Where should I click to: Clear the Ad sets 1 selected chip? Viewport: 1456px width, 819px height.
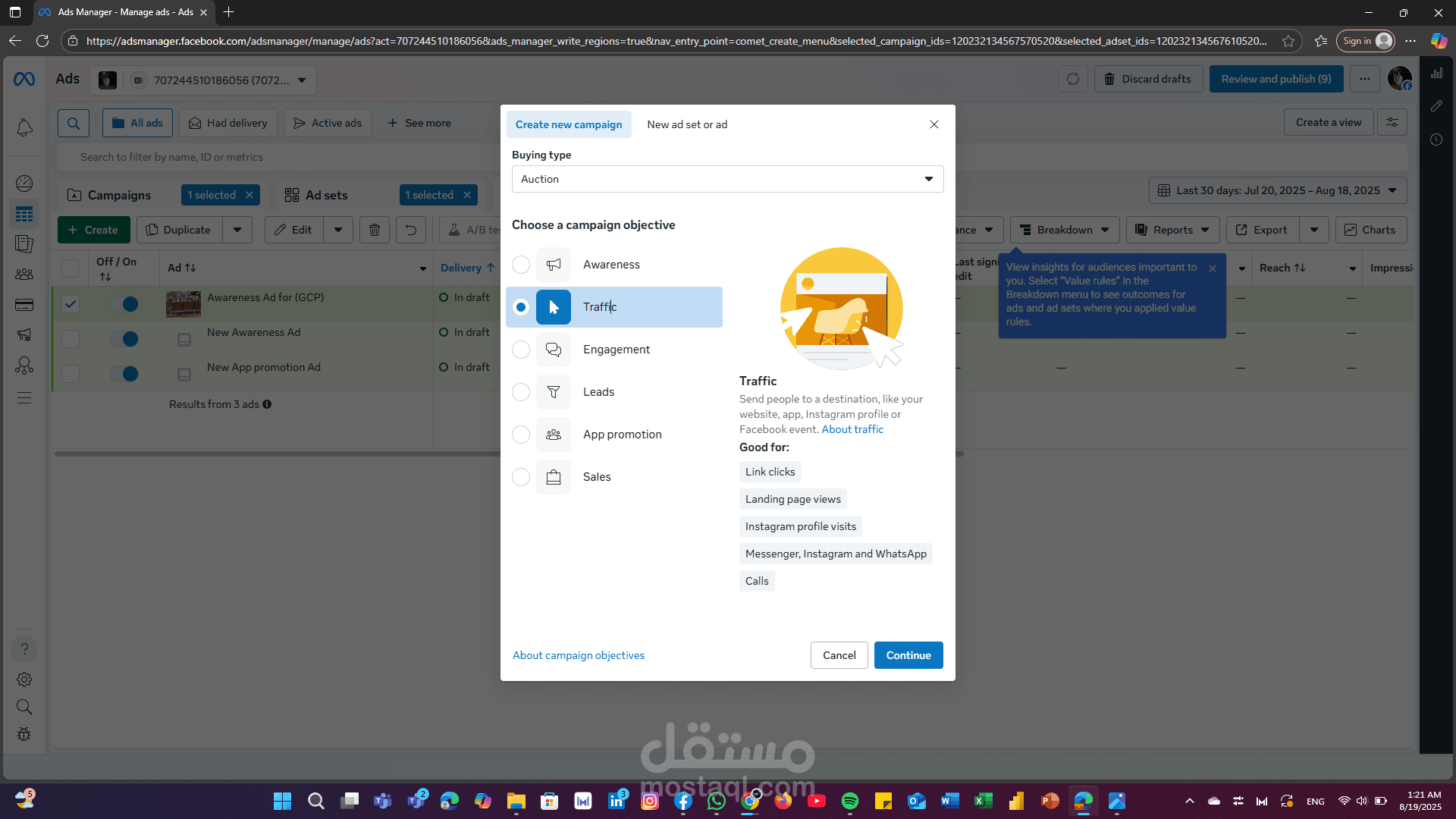point(467,195)
